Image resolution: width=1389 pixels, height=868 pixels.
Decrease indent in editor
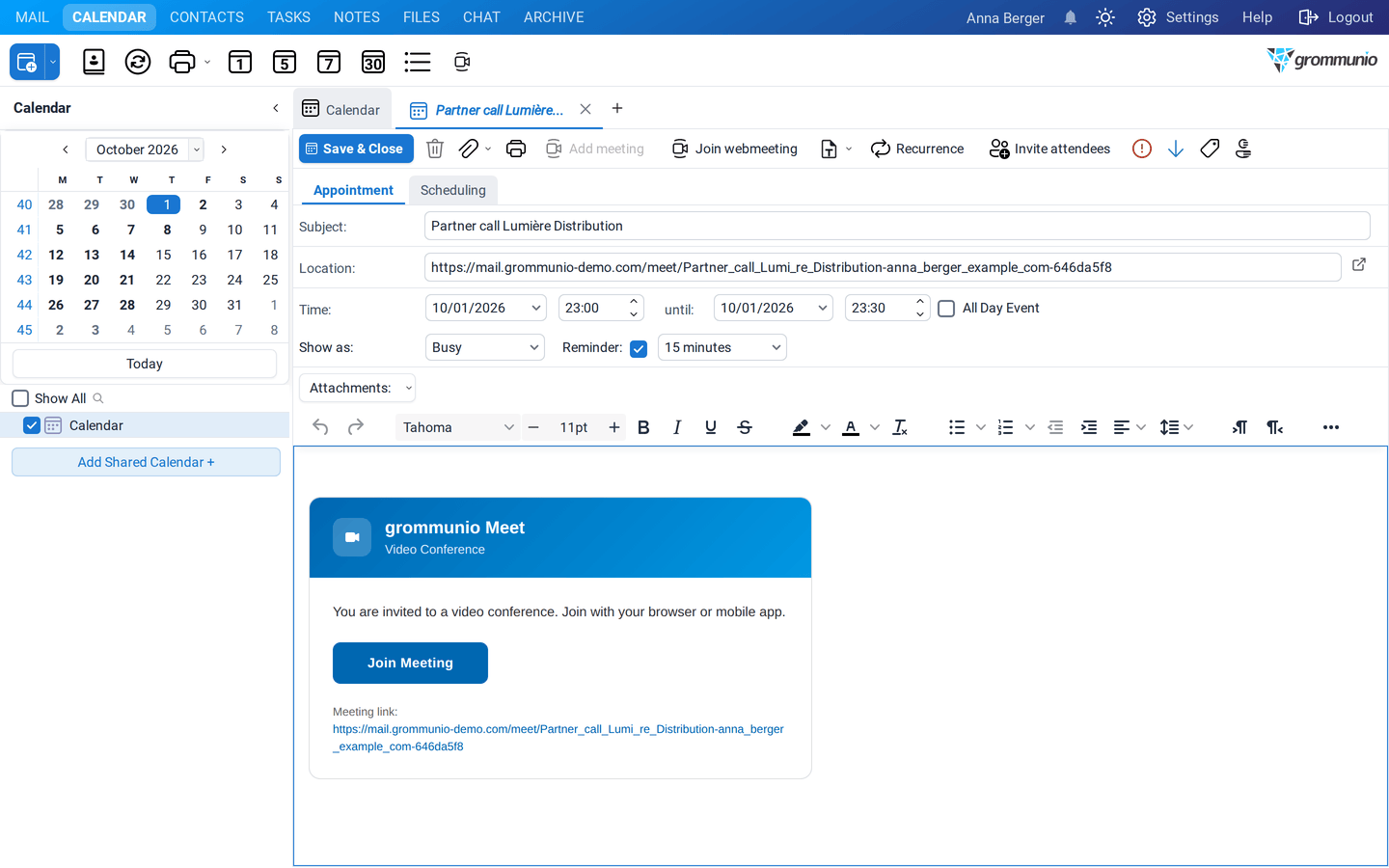(1055, 427)
